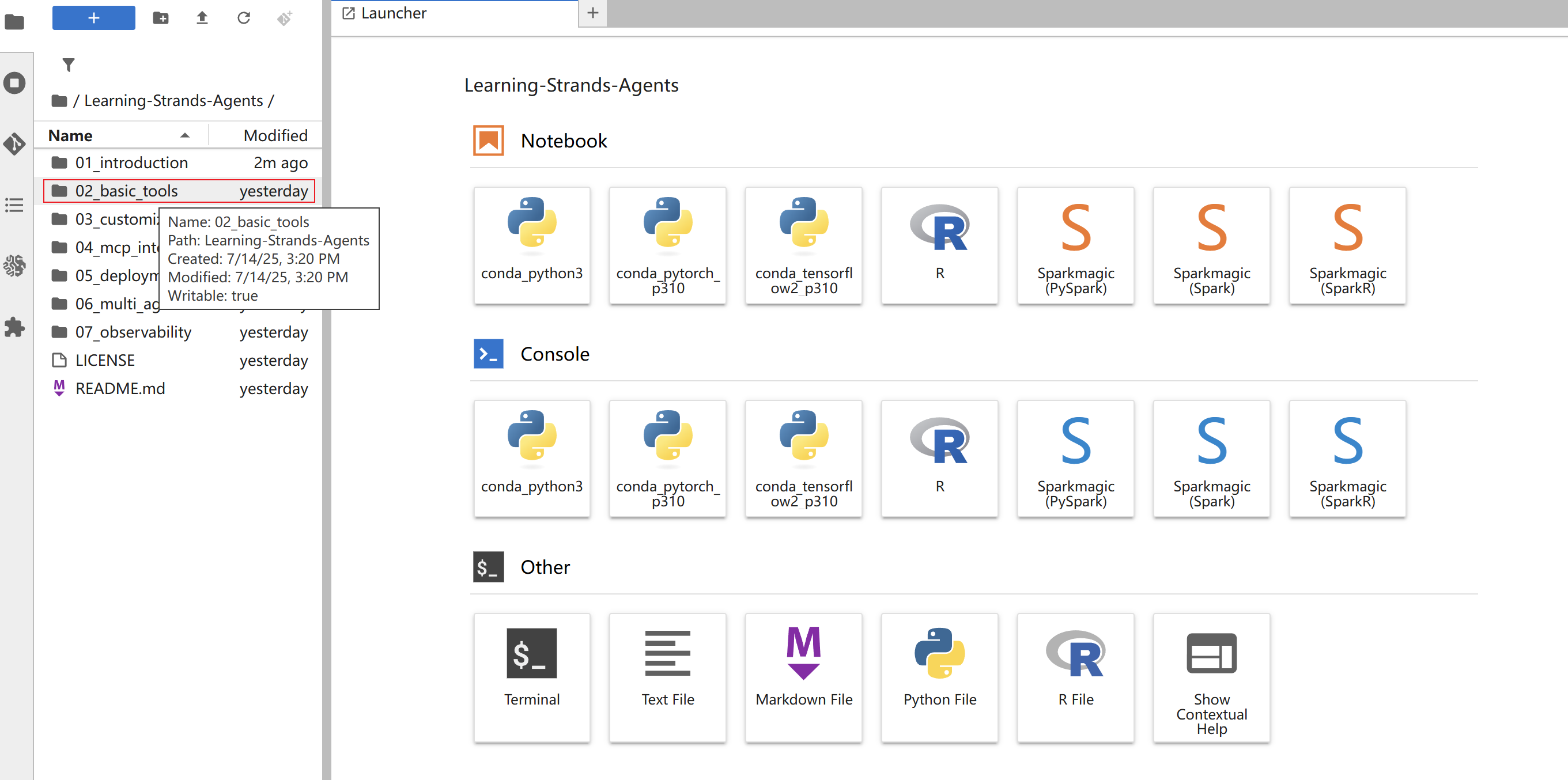Create a new R File
Viewport: 1568px width, 780px height.
[1075, 677]
